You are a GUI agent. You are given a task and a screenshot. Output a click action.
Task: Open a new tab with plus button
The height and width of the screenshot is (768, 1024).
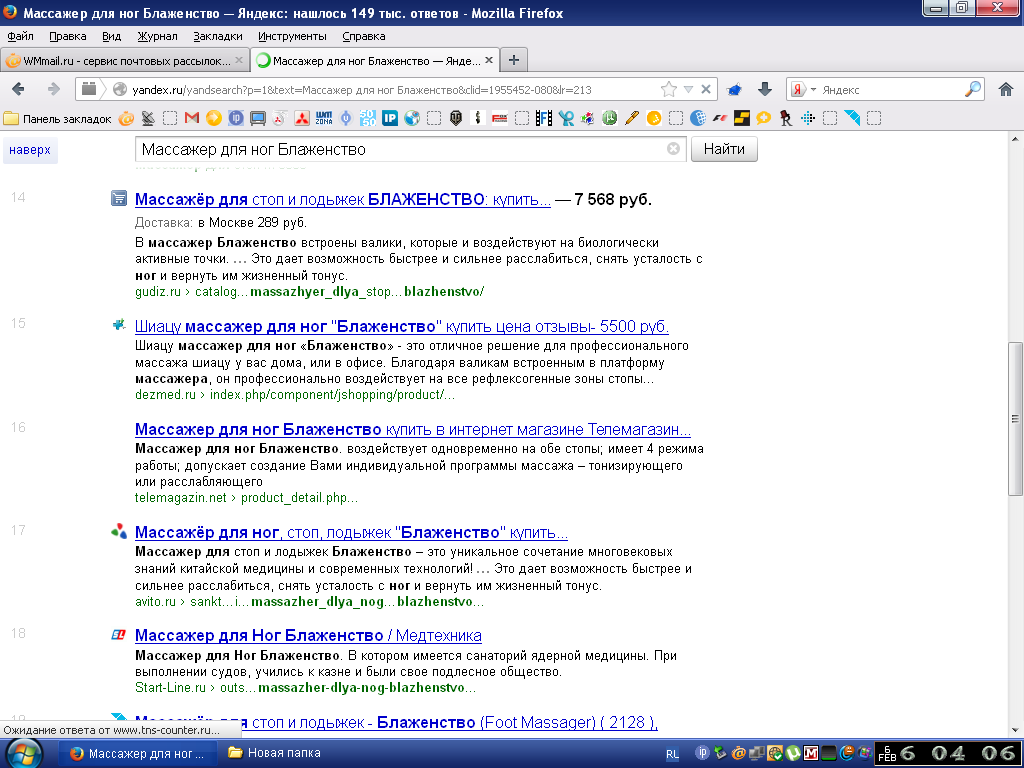pyautogui.click(x=514, y=60)
